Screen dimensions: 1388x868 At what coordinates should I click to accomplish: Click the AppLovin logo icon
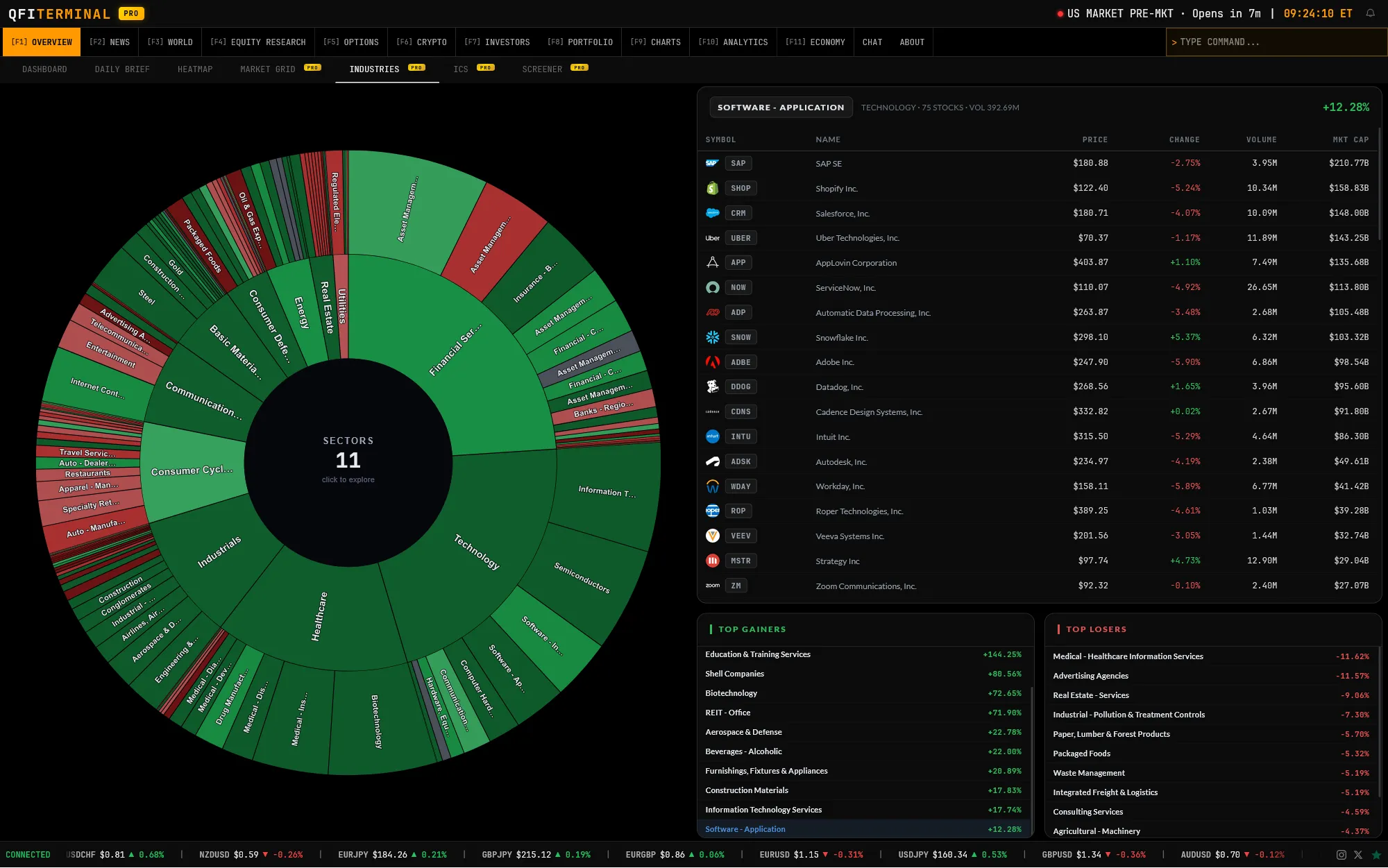[x=712, y=262]
